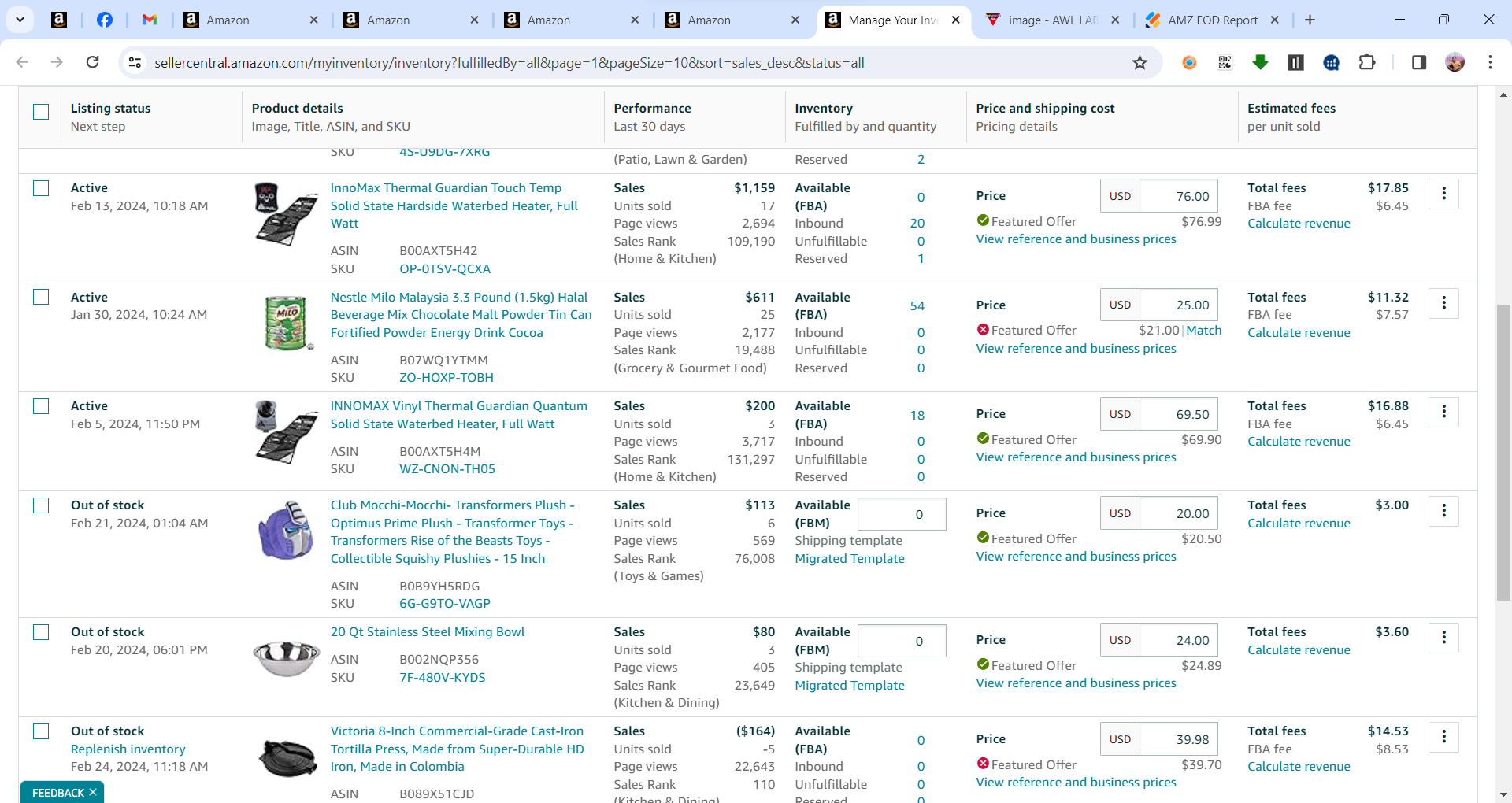Click the address bar URL

[x=510, y=62]
